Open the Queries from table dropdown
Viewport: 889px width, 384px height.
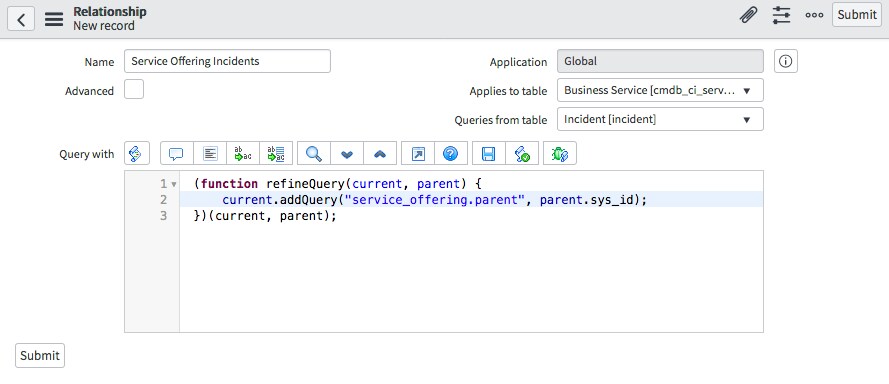(x=660, y=119)
